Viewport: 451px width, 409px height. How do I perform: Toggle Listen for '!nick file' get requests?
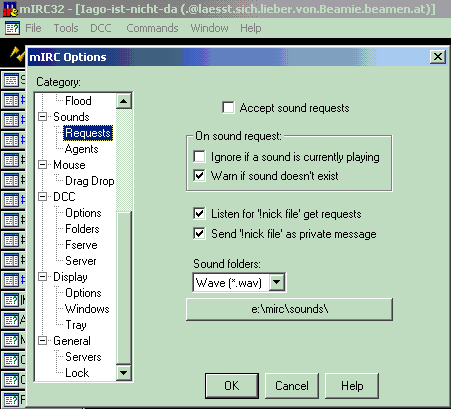coord(199,214)
